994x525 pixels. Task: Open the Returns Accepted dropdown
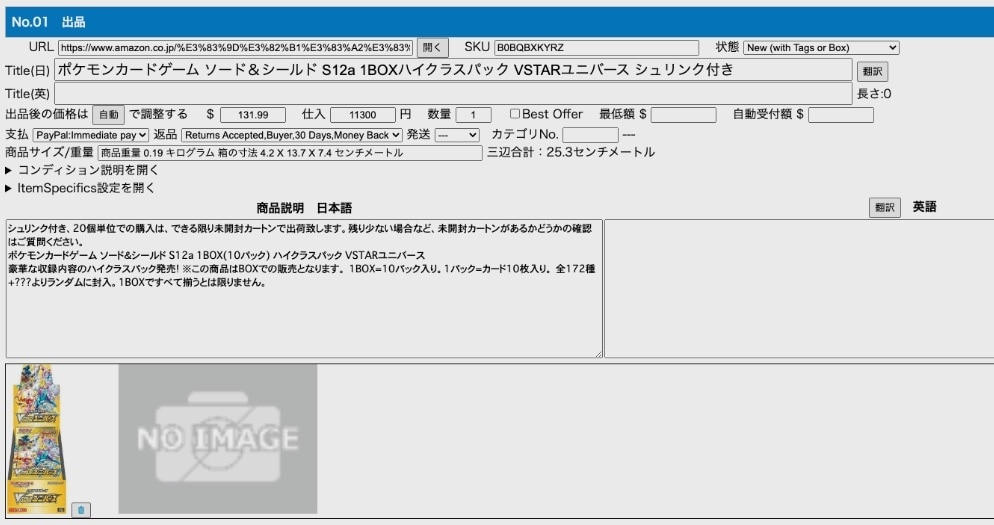[x=292, y=135]
